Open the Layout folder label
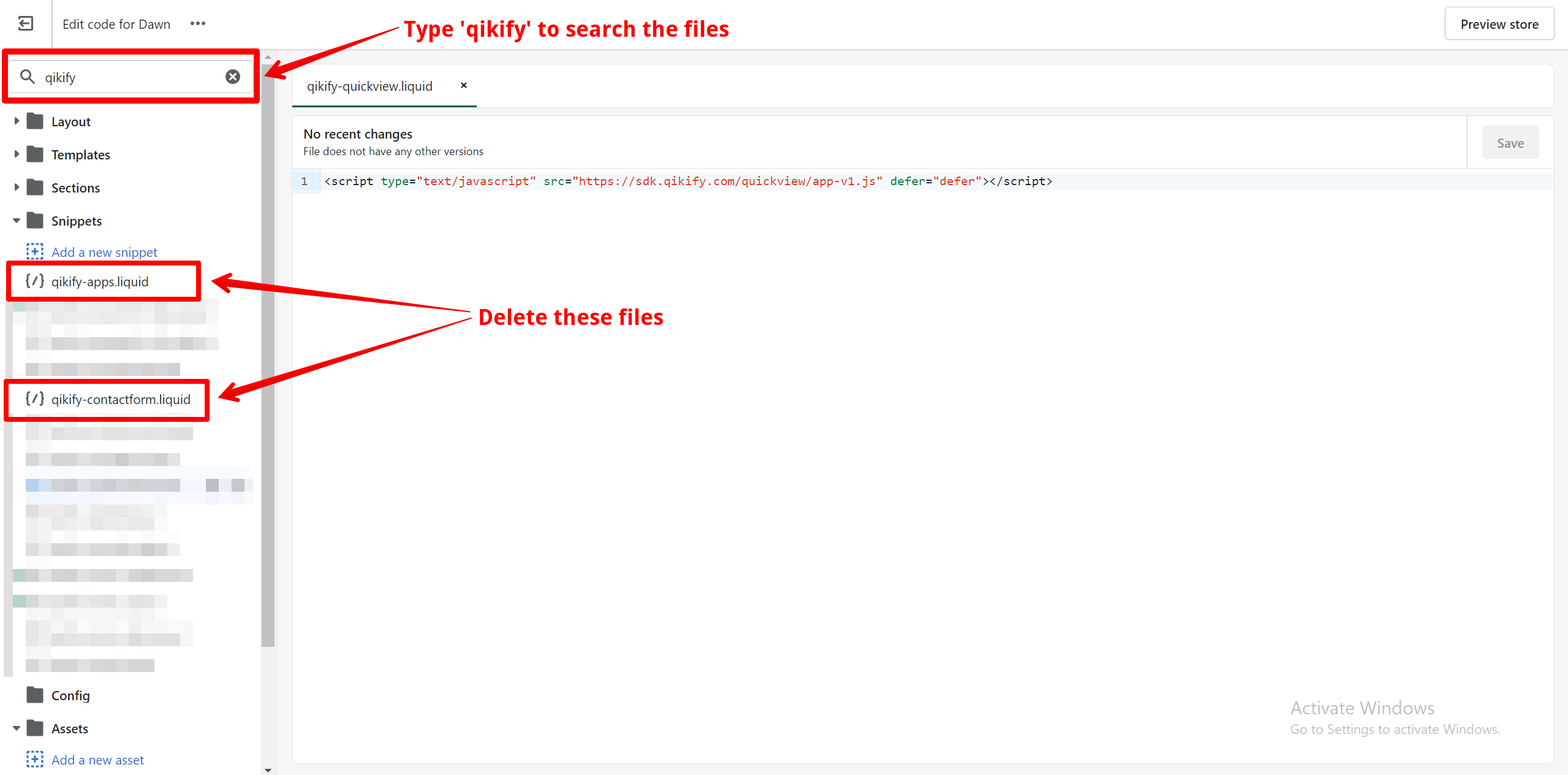Screen dimensions: 1568x775 pyautogui.click(x=71, y=121)
